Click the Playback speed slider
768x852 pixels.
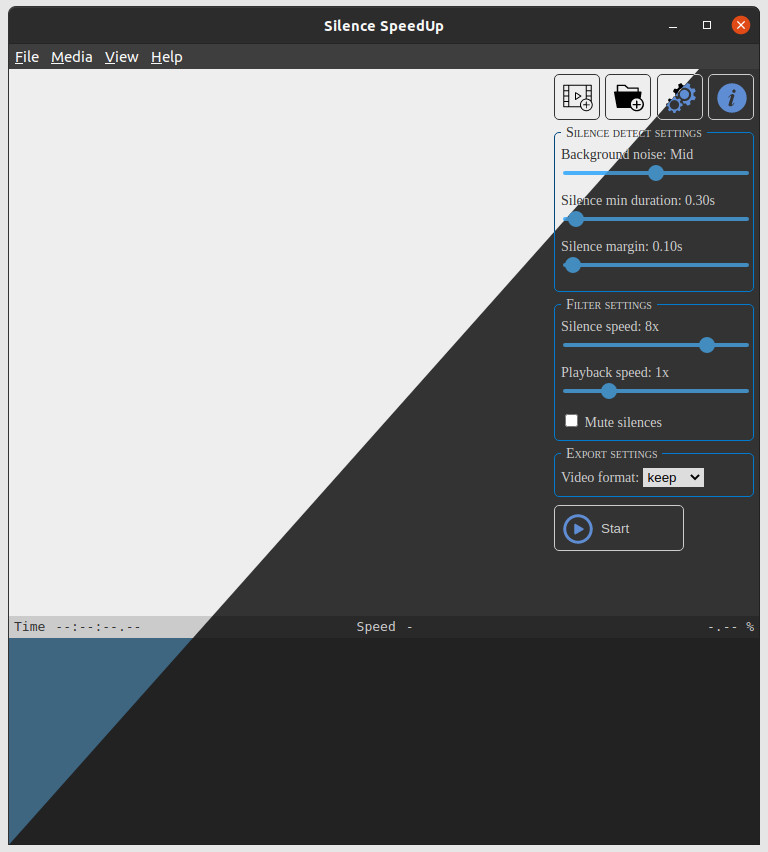[x=655, y=391]
